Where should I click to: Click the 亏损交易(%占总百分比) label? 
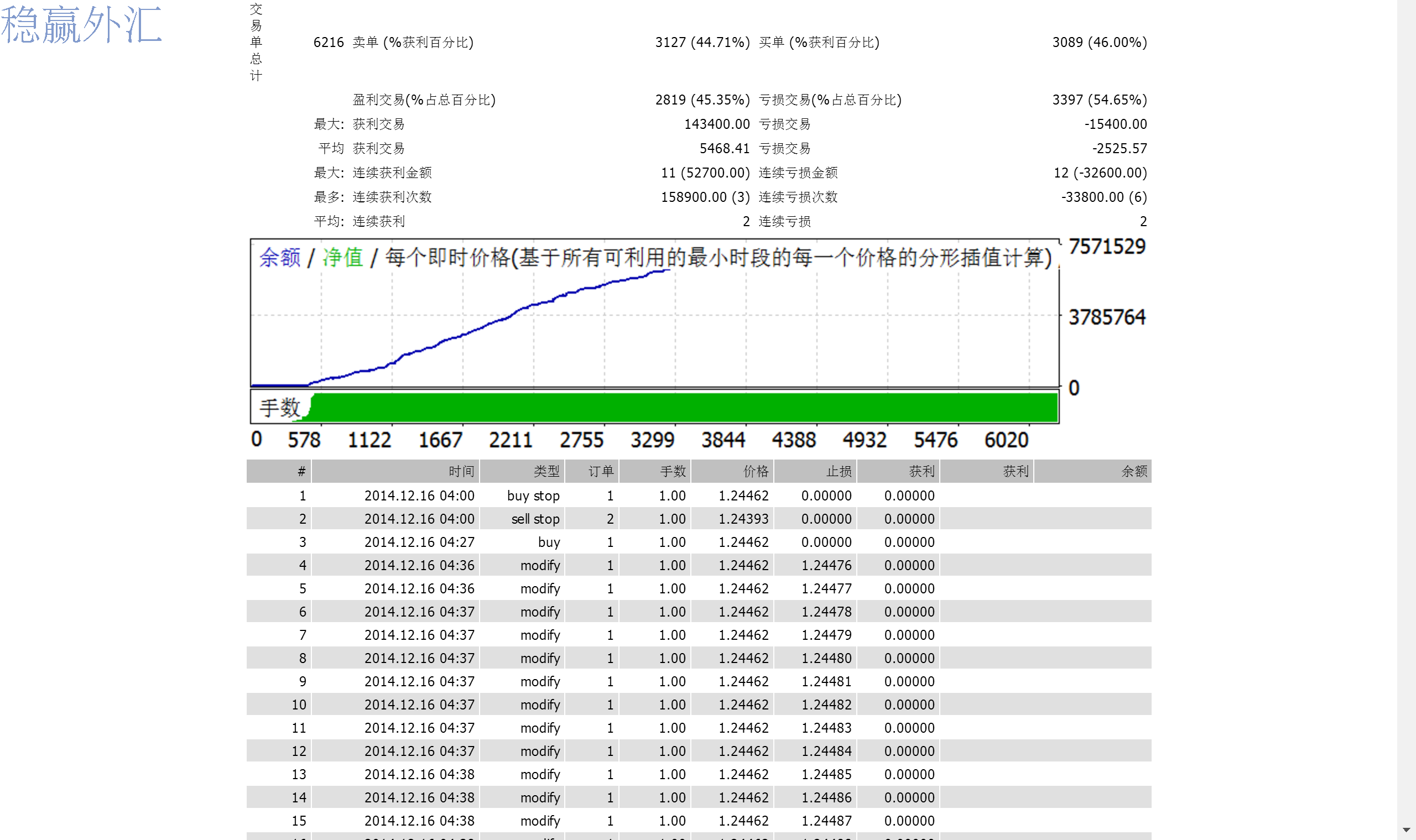pos(830,100)
